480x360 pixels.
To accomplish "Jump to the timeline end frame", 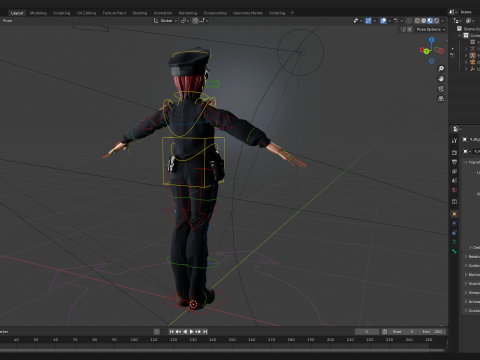I will coord(205,332).
